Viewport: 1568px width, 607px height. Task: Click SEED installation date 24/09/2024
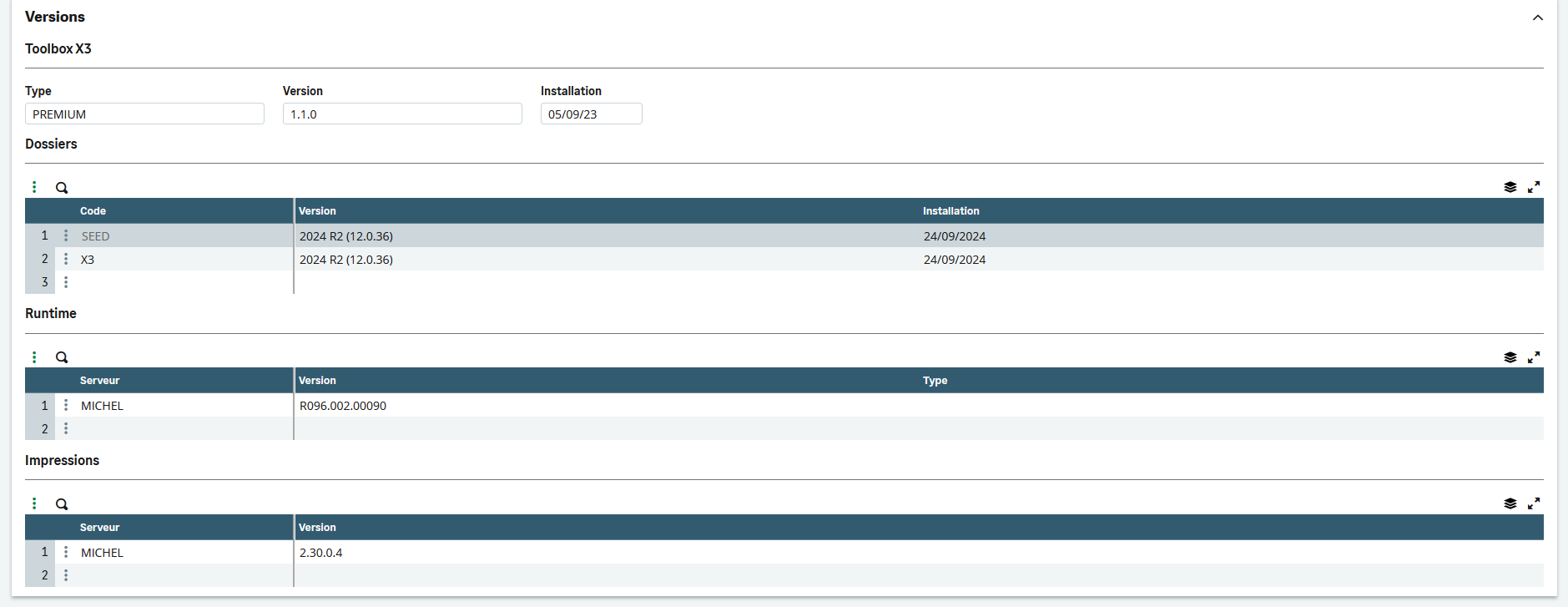click(955, 236)
